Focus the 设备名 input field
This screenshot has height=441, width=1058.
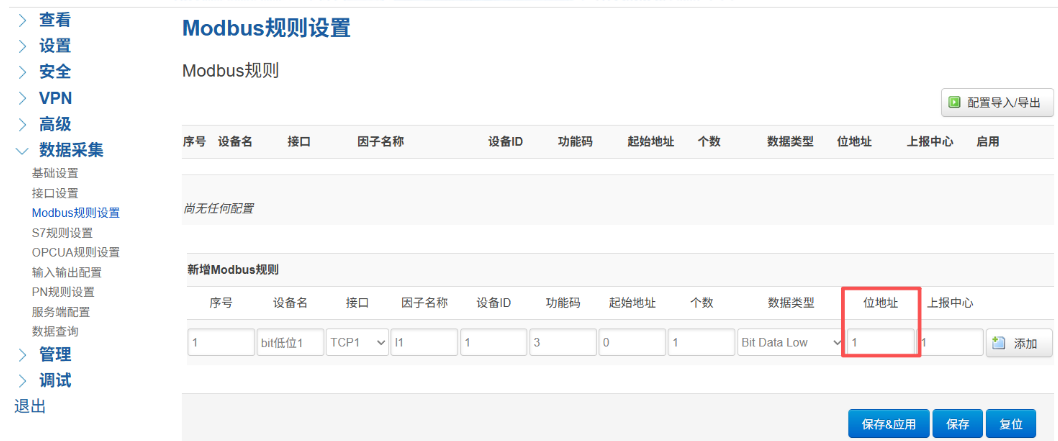[x=289, y=343]
